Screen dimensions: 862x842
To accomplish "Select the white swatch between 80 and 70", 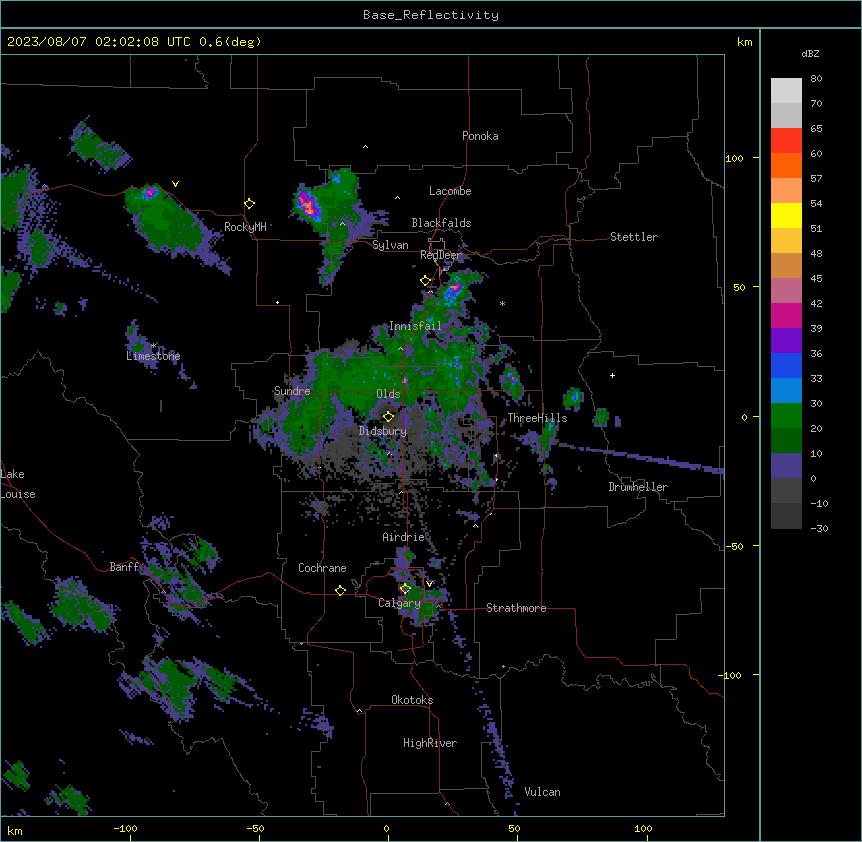I will tap(786, 91).
